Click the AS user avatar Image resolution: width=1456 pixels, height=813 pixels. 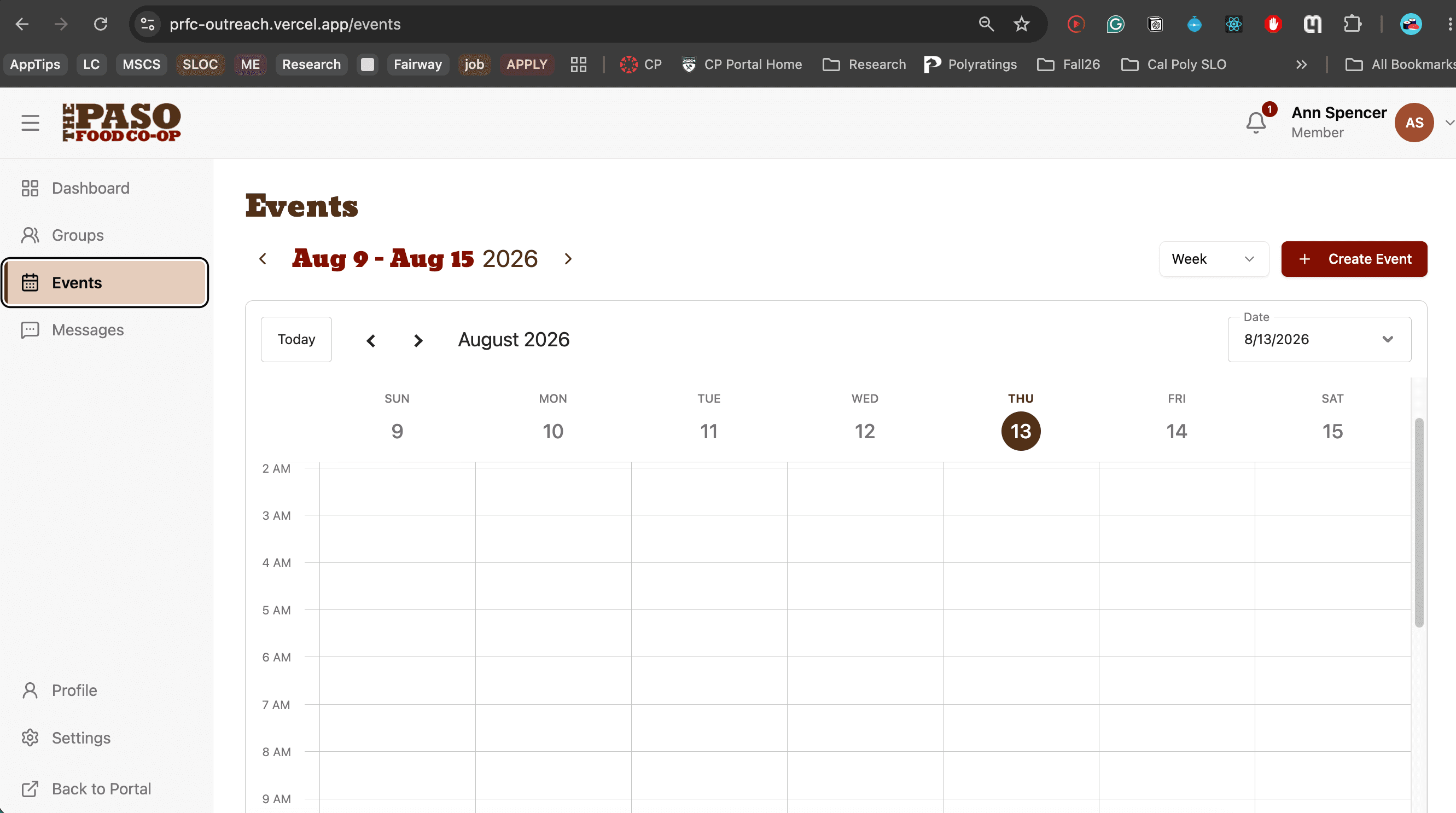(1413, 123)
